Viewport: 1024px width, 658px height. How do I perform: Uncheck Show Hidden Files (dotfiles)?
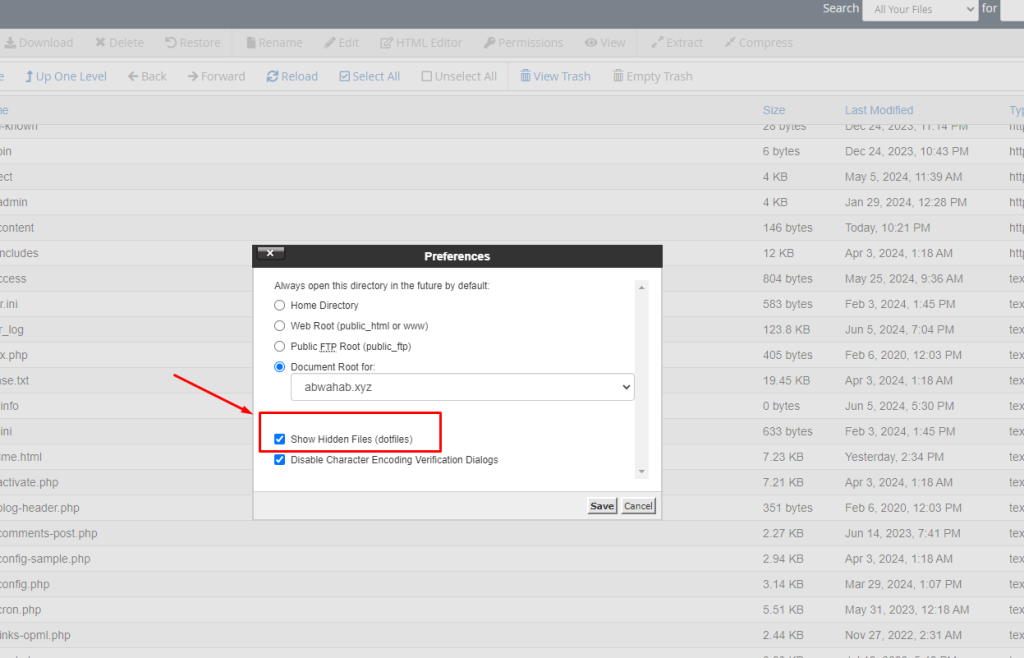click(x=280, y=439)
